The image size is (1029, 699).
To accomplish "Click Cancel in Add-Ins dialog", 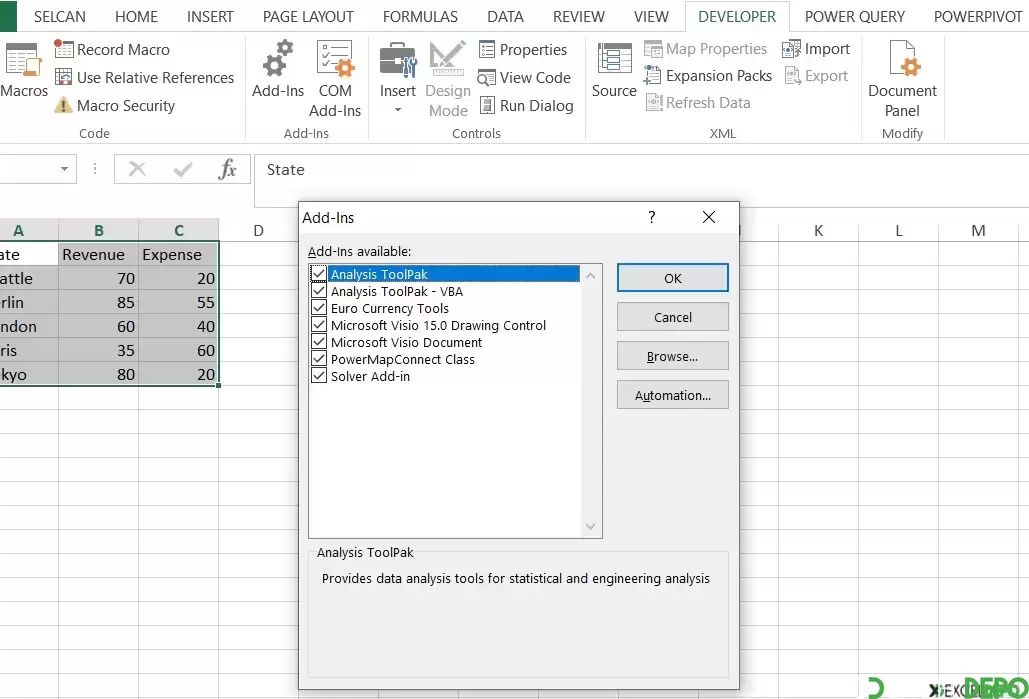I will pos(673,317).
